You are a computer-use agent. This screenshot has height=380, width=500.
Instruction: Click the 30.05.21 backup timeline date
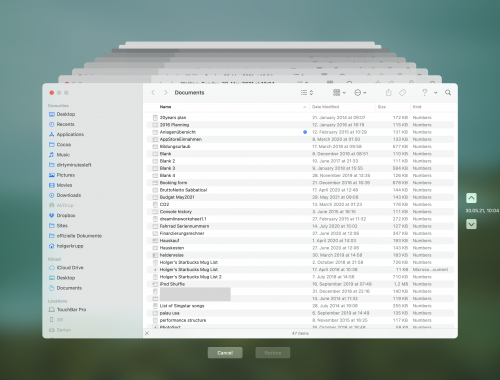482,211
